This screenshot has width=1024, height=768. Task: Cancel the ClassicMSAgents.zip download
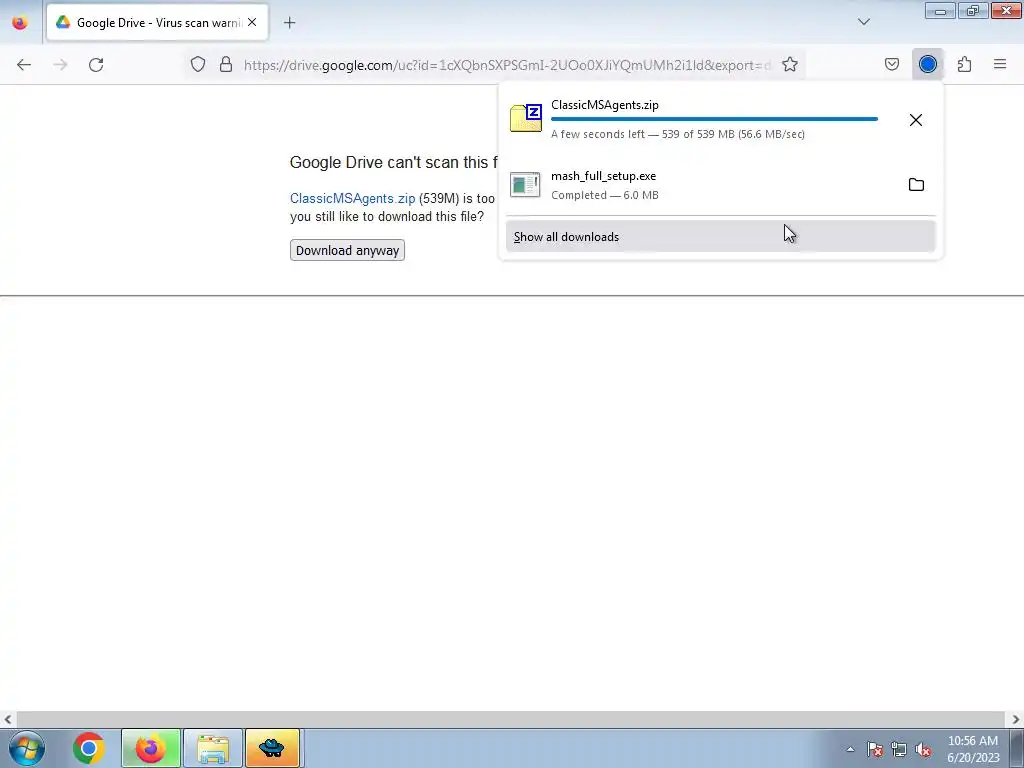pyautogui.click(x=916, y=120)
